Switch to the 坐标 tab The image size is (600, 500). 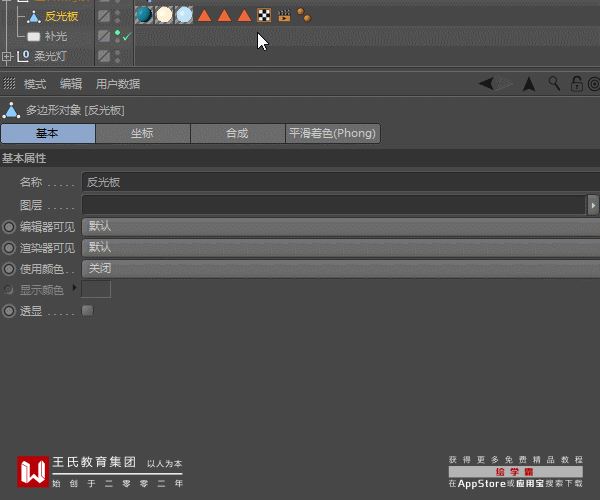click(143, 134)
